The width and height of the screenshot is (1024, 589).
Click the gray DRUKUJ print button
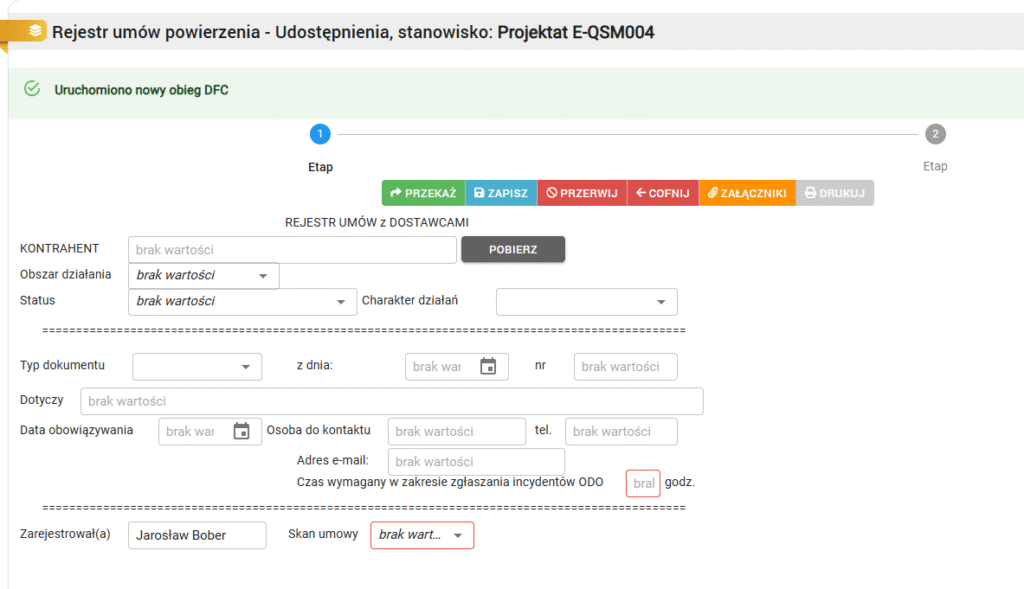pyautogui.click(x=834, y=193)
